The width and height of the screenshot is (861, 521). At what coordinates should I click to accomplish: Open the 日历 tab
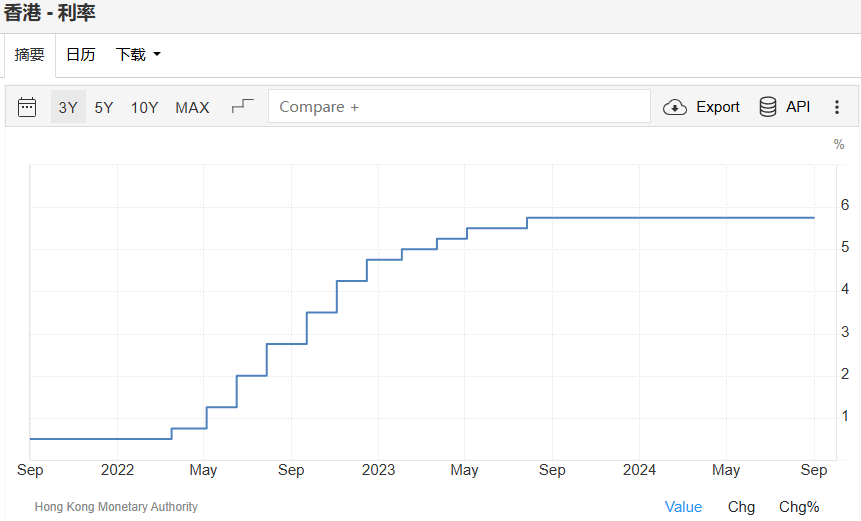tap(81, 55)
